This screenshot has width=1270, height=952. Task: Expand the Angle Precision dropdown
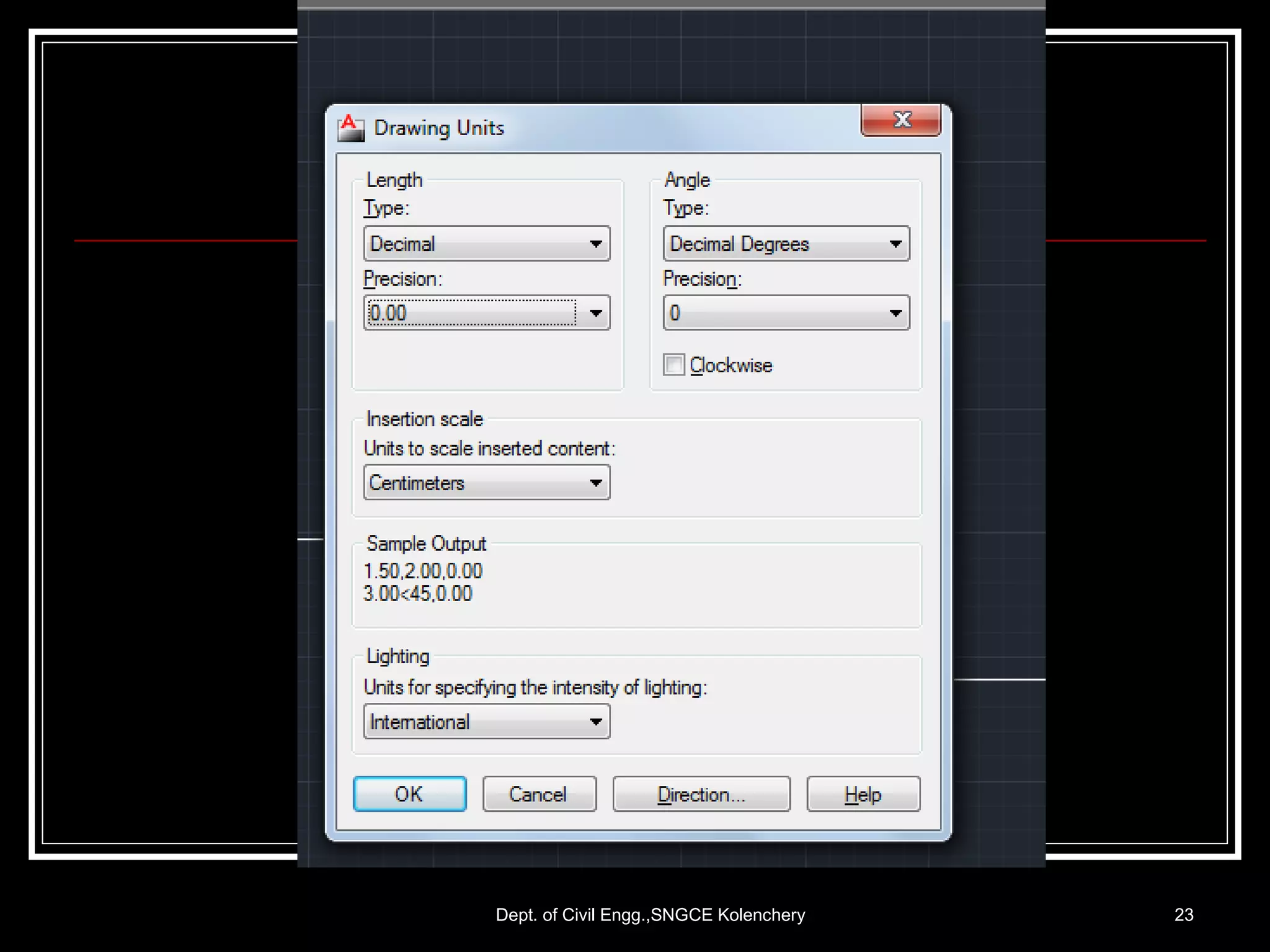click(895, 313)
